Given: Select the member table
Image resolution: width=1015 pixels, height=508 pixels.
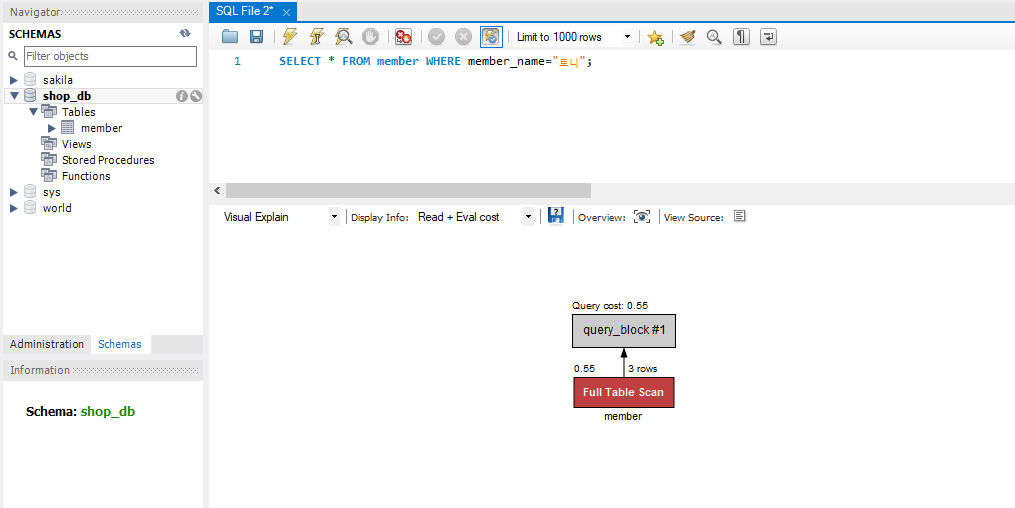Looking at the screenshot, I should tap(102, 128).
